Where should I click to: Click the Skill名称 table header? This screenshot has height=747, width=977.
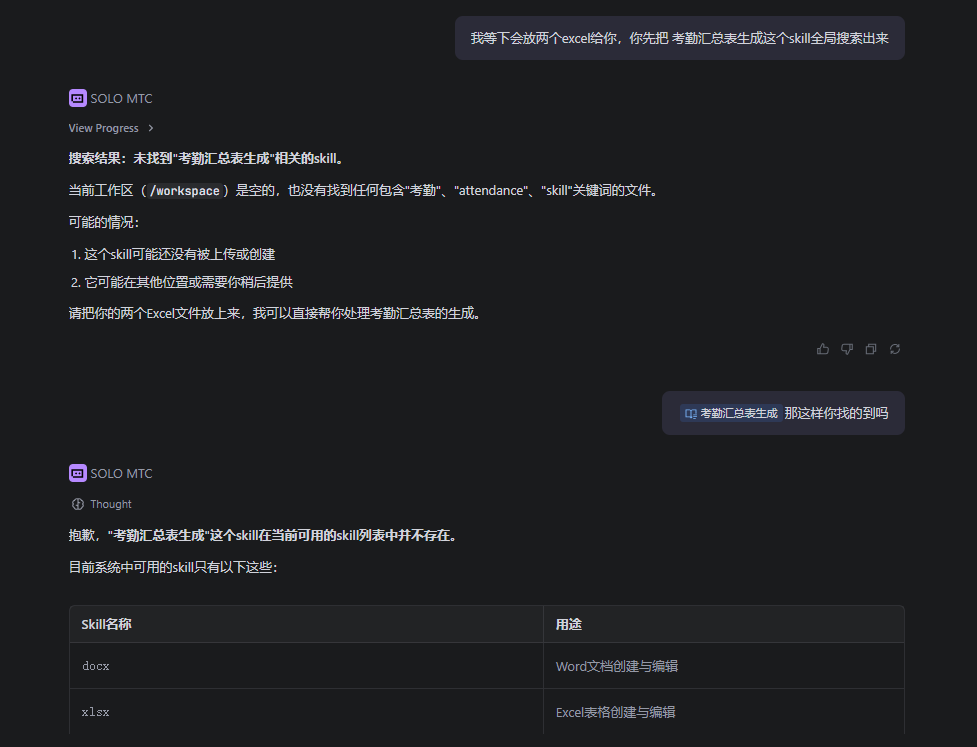pyautogui.click(x=306, y=624)
